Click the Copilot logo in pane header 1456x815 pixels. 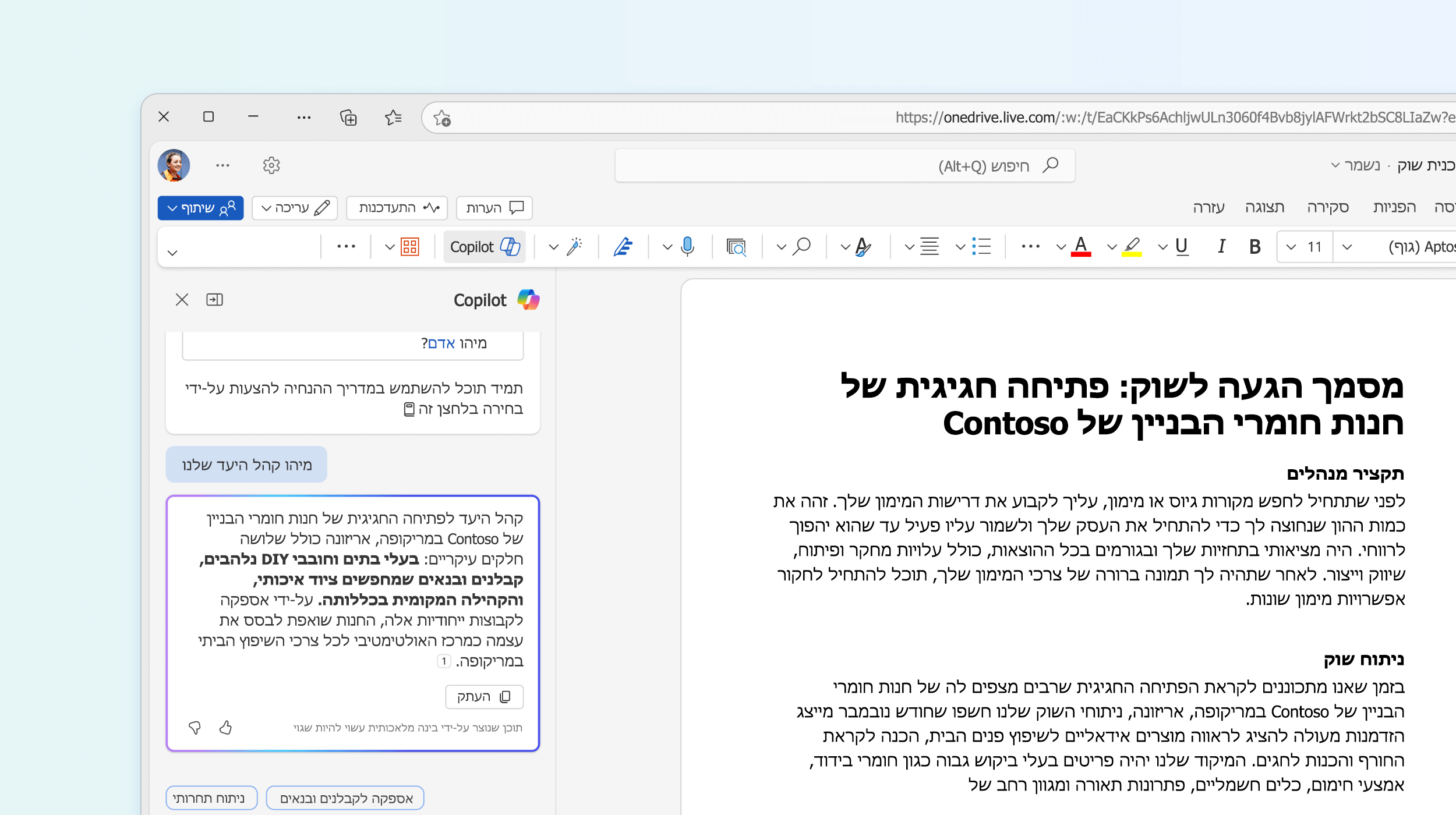point(528,300)
